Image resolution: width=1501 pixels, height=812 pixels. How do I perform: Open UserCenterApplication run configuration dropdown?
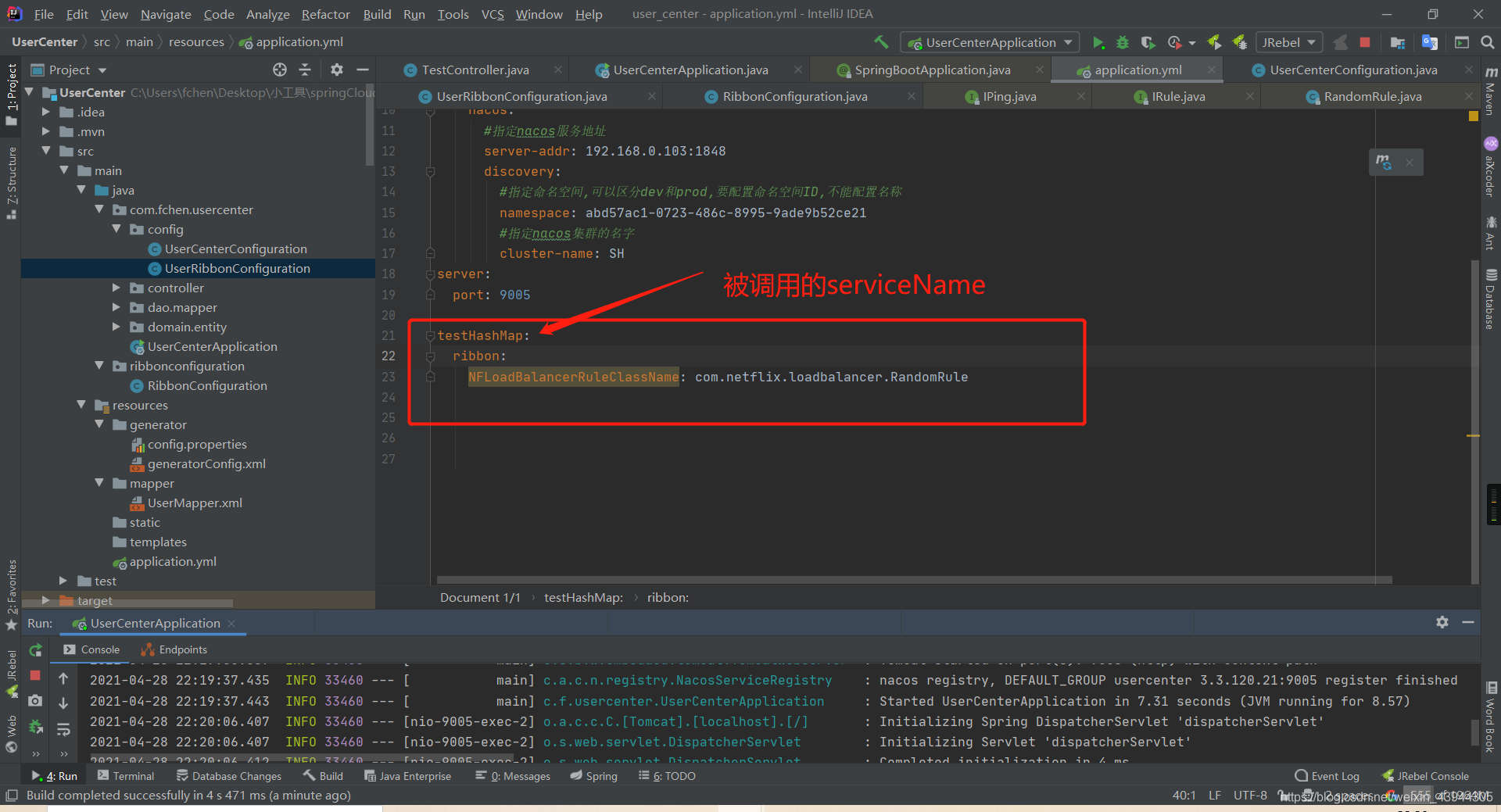click(990, 42)
